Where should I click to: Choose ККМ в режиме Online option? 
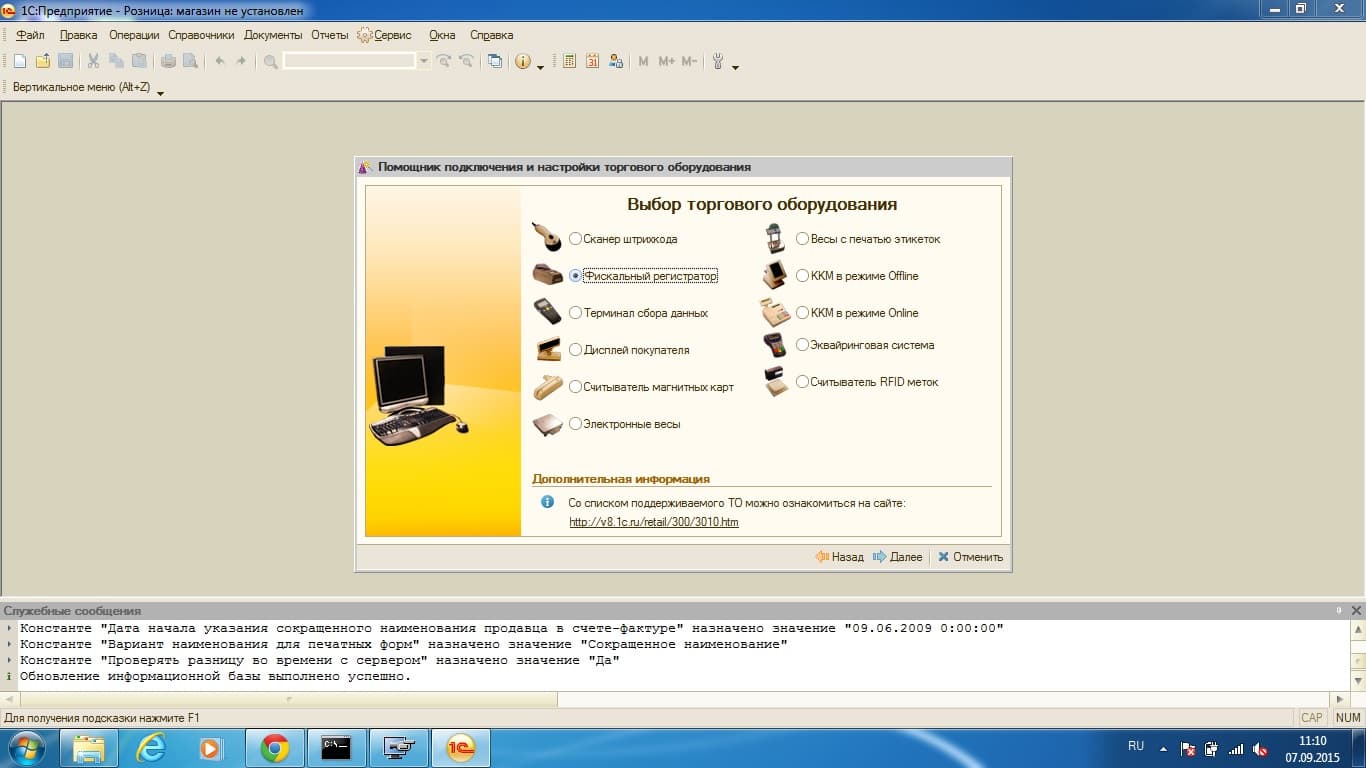click(802, 313)
